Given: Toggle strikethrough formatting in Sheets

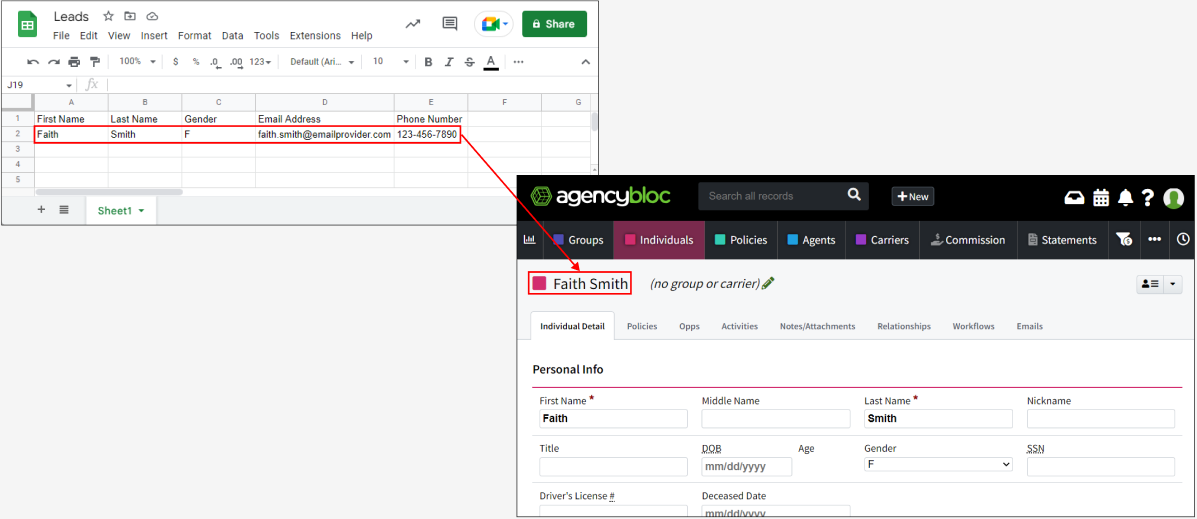Looking at the screenshot, I should [x=469, y=62].
